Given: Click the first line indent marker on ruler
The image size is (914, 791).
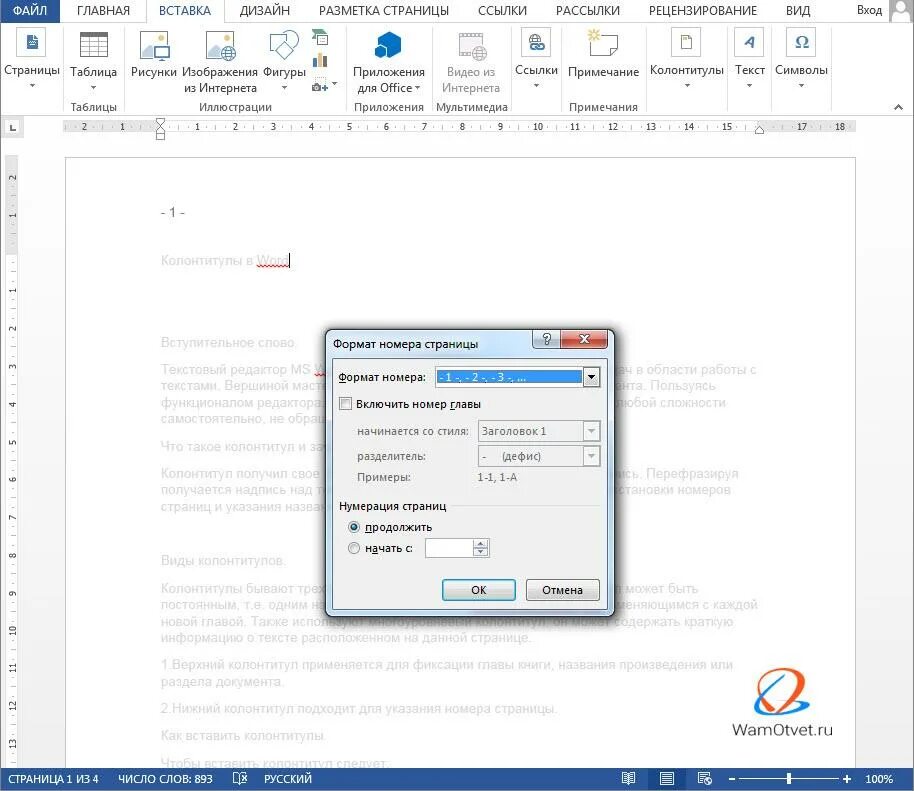Looking at the screenshot, I should 160,122.
